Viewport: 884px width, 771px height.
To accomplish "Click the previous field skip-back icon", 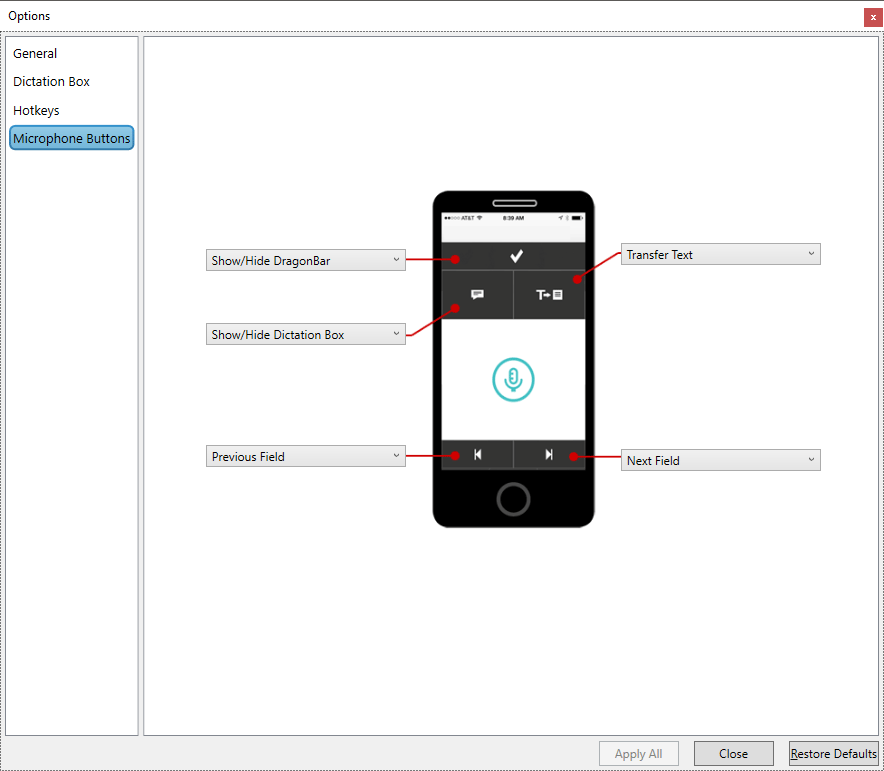I will pyautogui.click(x=478, y=455).
